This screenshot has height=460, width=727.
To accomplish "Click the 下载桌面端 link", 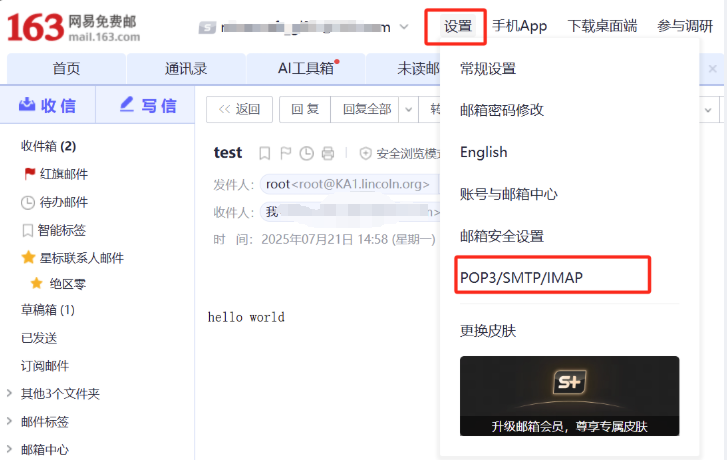I will [x=602, y=26].
